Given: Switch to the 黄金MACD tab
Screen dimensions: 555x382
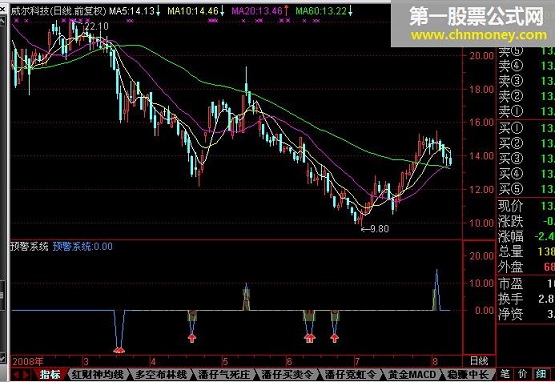Looking at the screenshot, I should (x=412, y=374).
